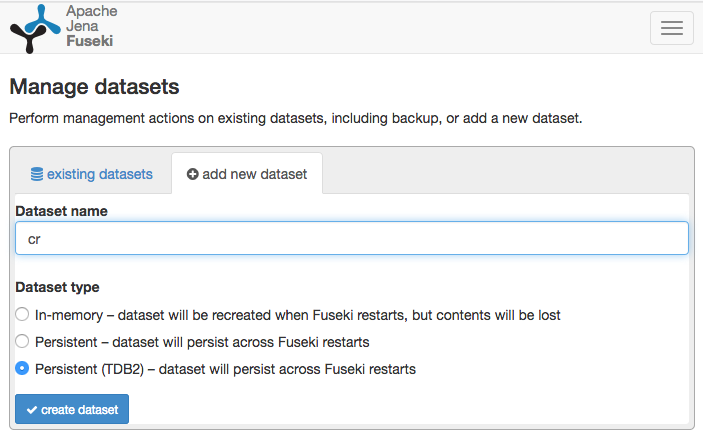Click the 'Manage datasets' page heading
The height and width of the screenshot is (444, 703).
[94, 87]
